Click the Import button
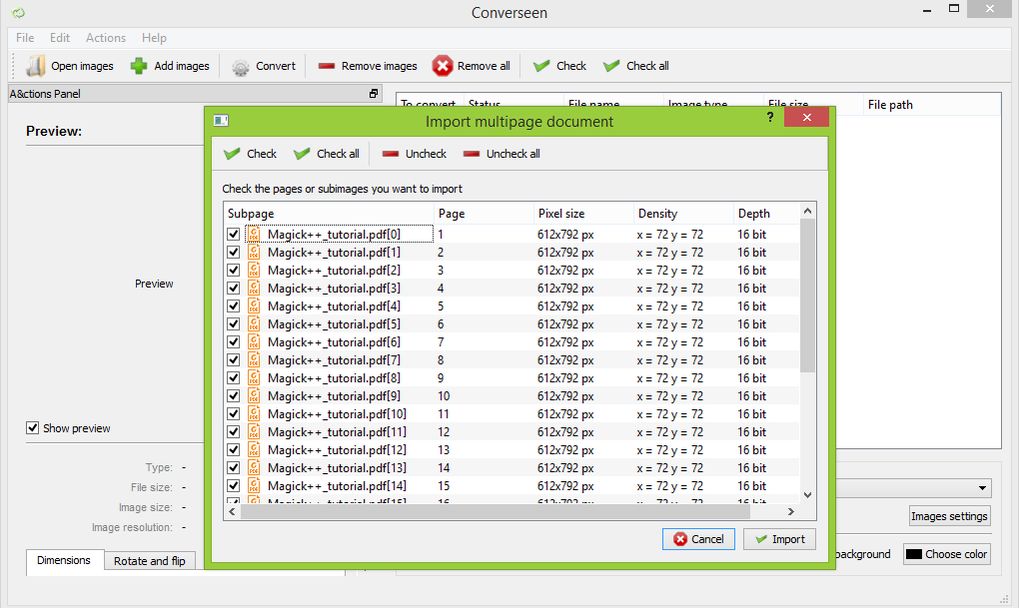This screenshot has width=1019, height=608. point(779,539)
